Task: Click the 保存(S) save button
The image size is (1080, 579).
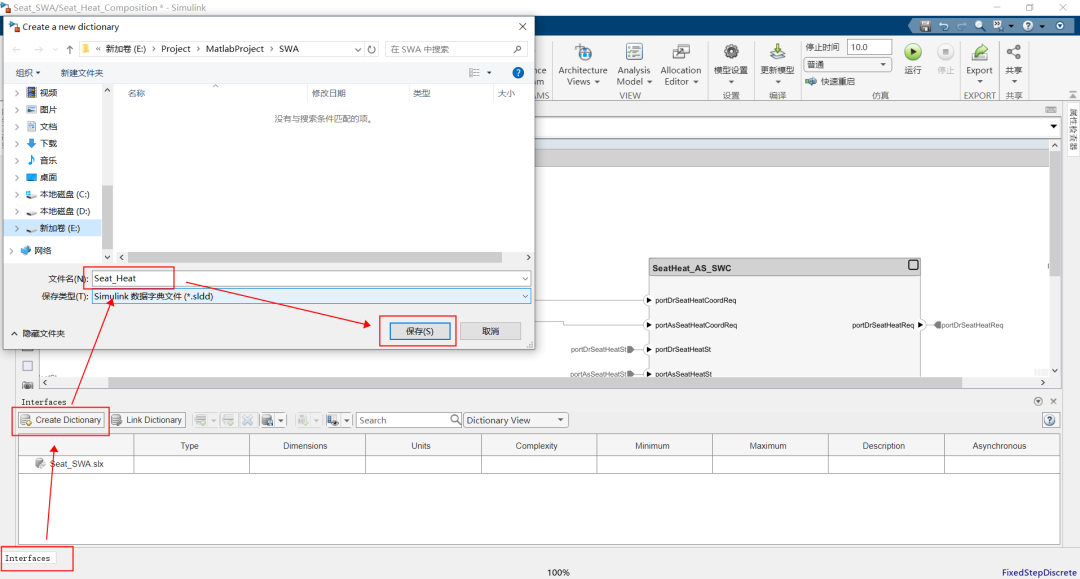Action: [419, 331]
